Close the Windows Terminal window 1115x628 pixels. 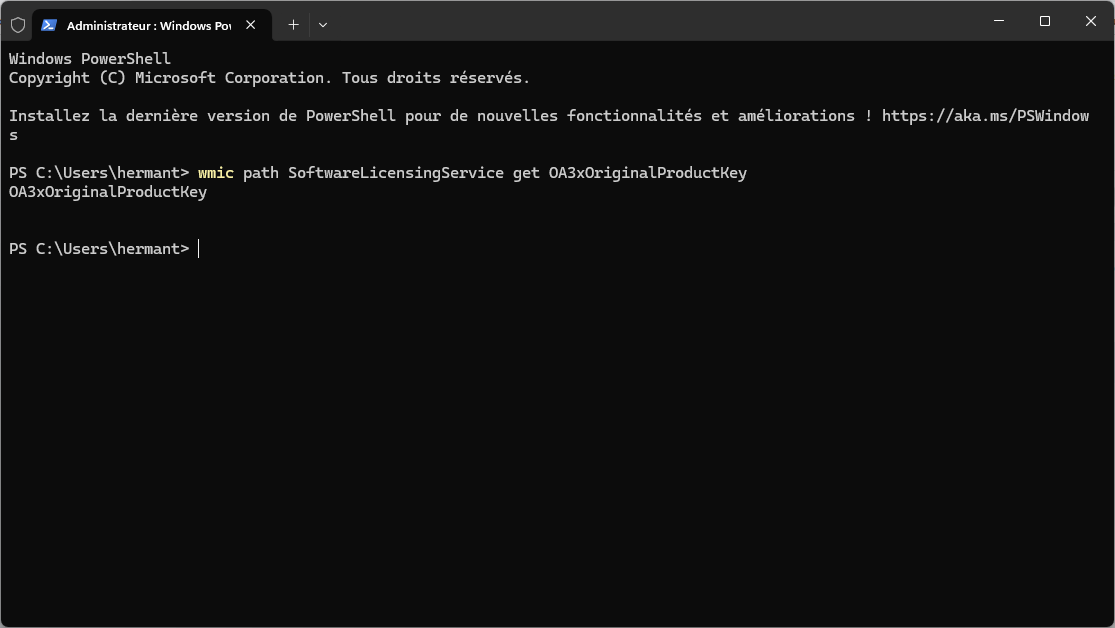point(1090,21)
